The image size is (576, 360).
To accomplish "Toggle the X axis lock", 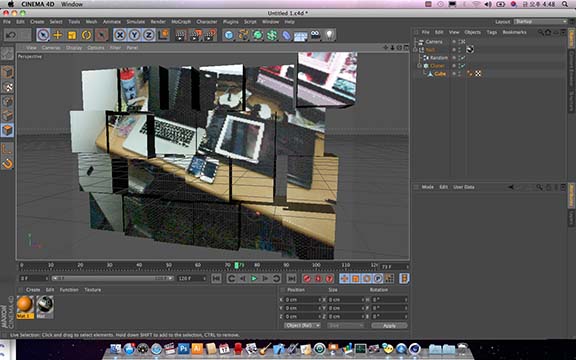I will click(120, 35).
